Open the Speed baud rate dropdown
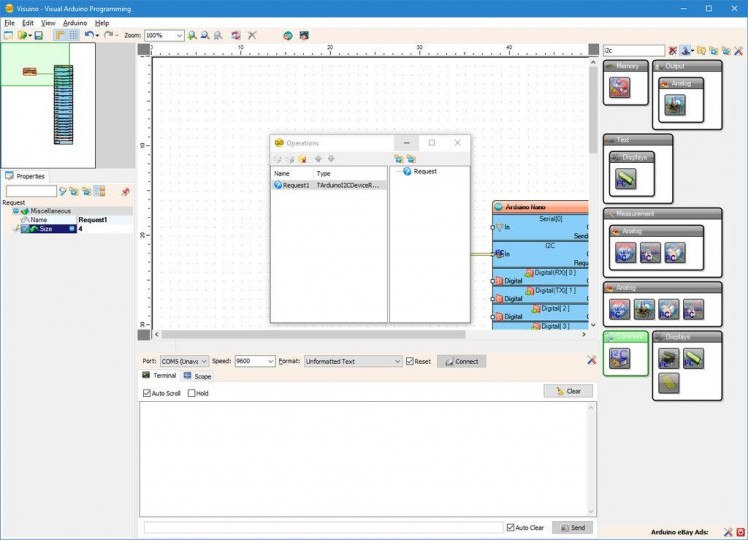 [x=271, y=361]
